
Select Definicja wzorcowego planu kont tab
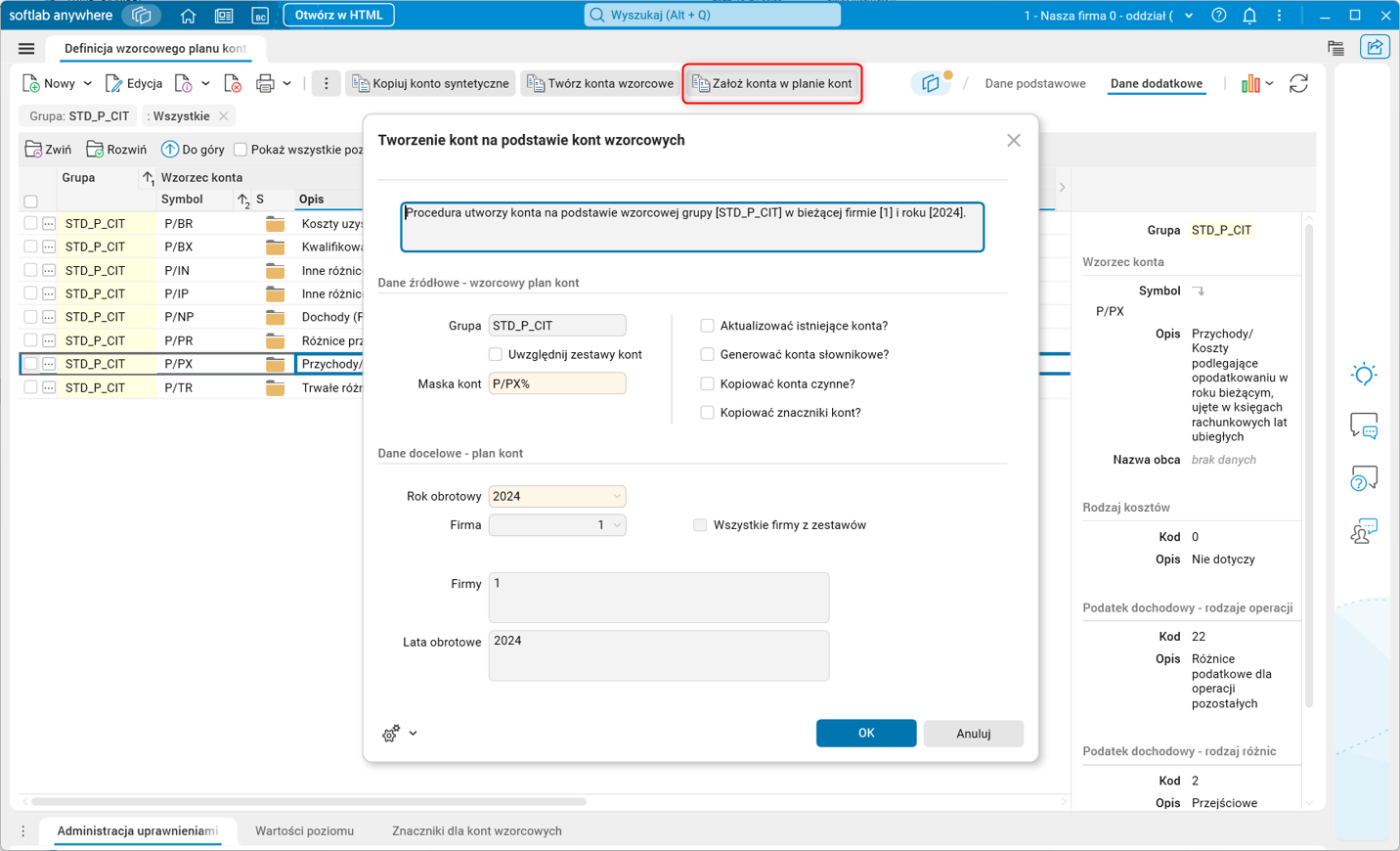coord(155,49)
